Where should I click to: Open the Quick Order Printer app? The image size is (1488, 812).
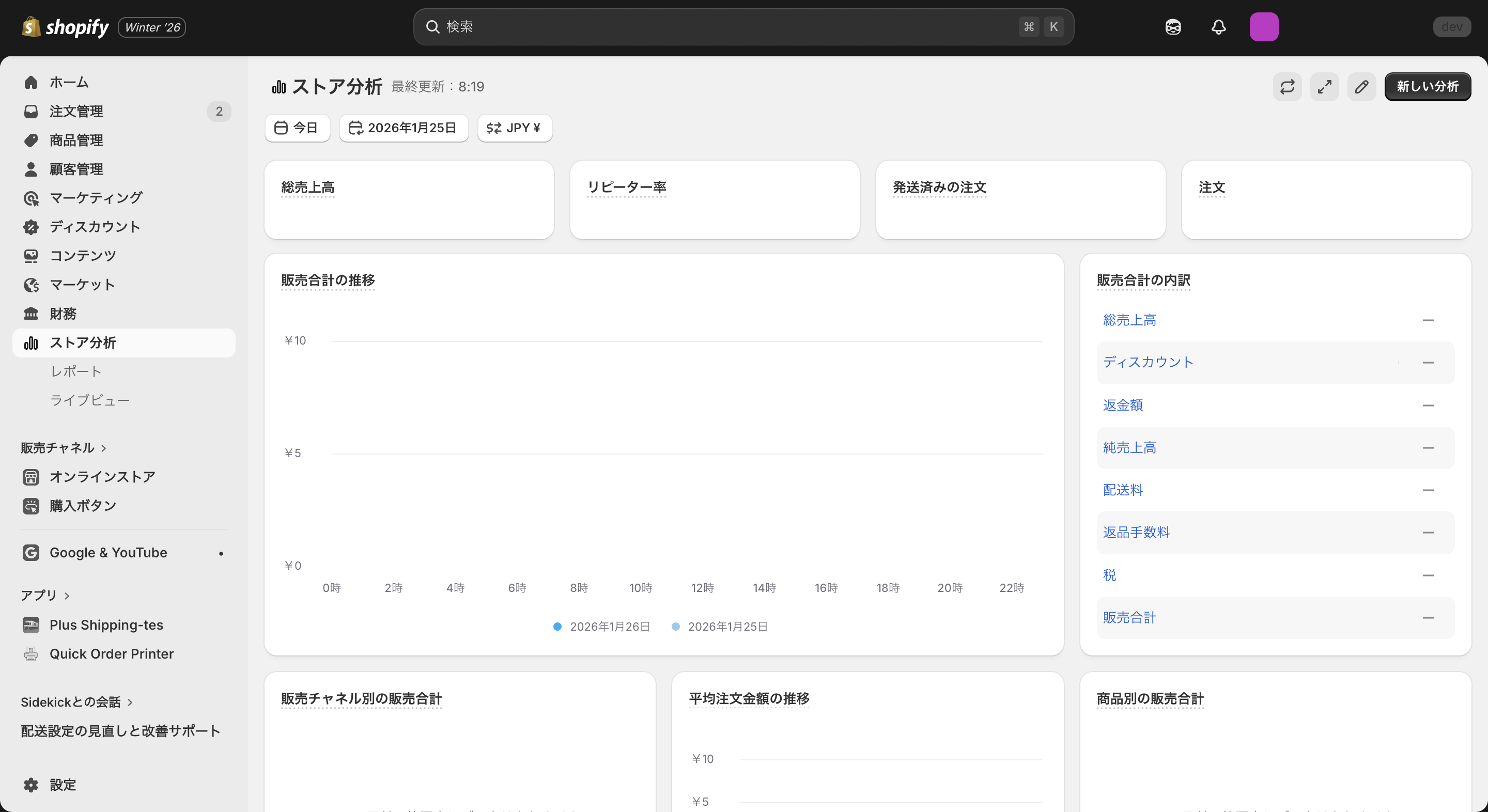point(111,654)
